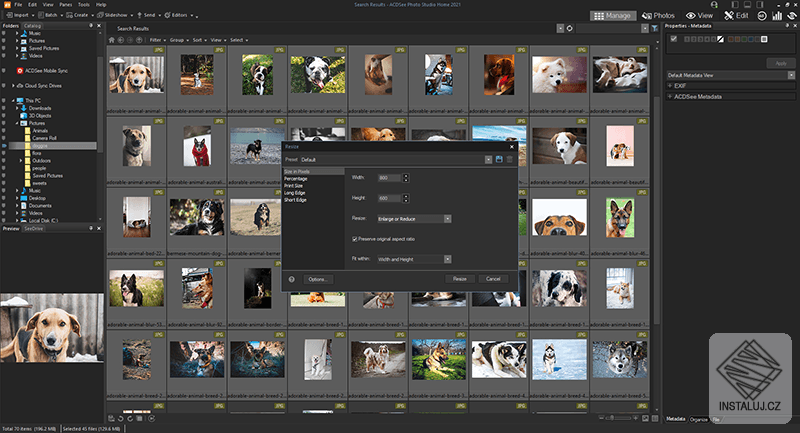Save the current resize preset
800x433 pixels.
(x=497, y=159)
